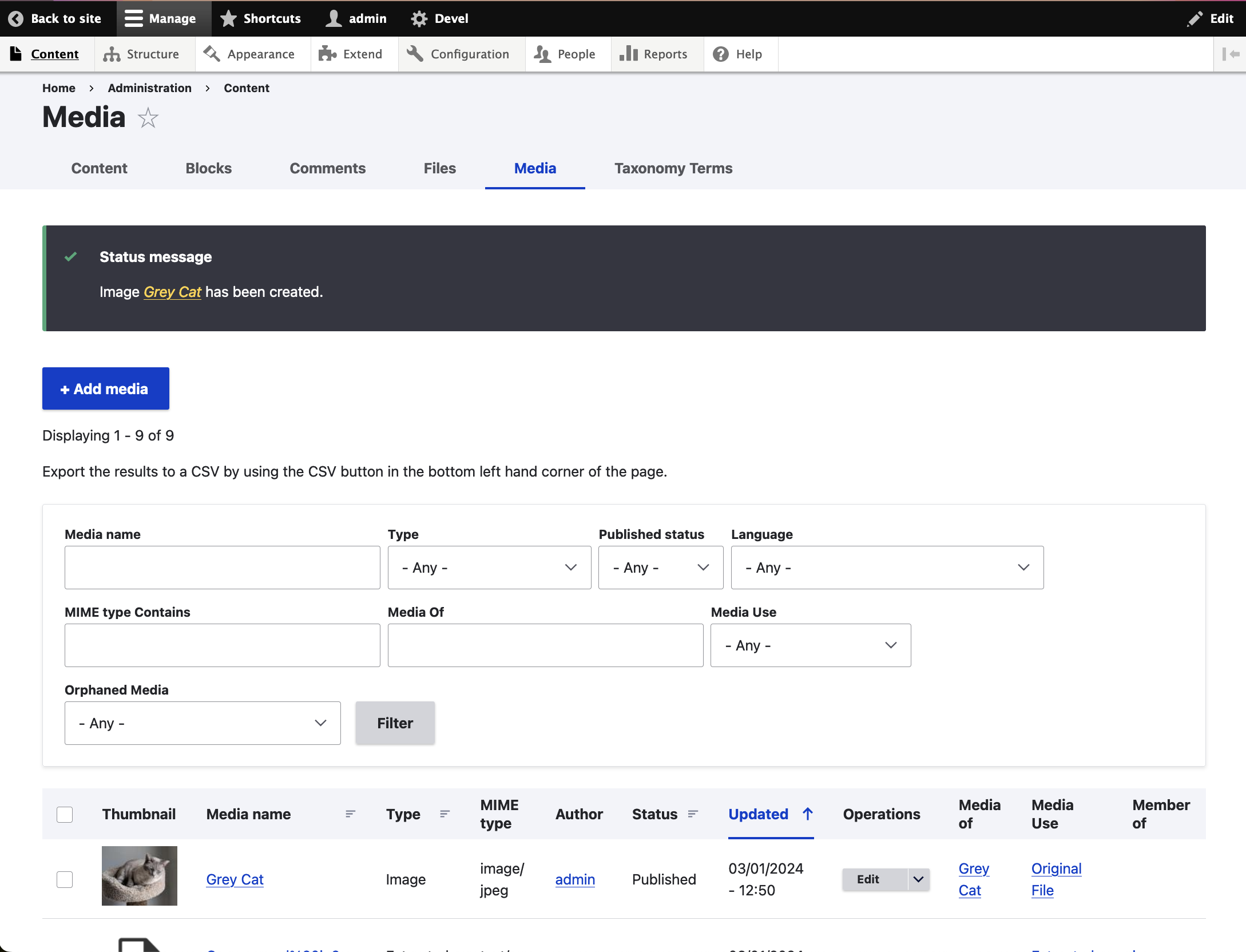Expand the Orphaned Media dropdown
The height and width of the screenshot is (952, 1246).
[203, 723]
